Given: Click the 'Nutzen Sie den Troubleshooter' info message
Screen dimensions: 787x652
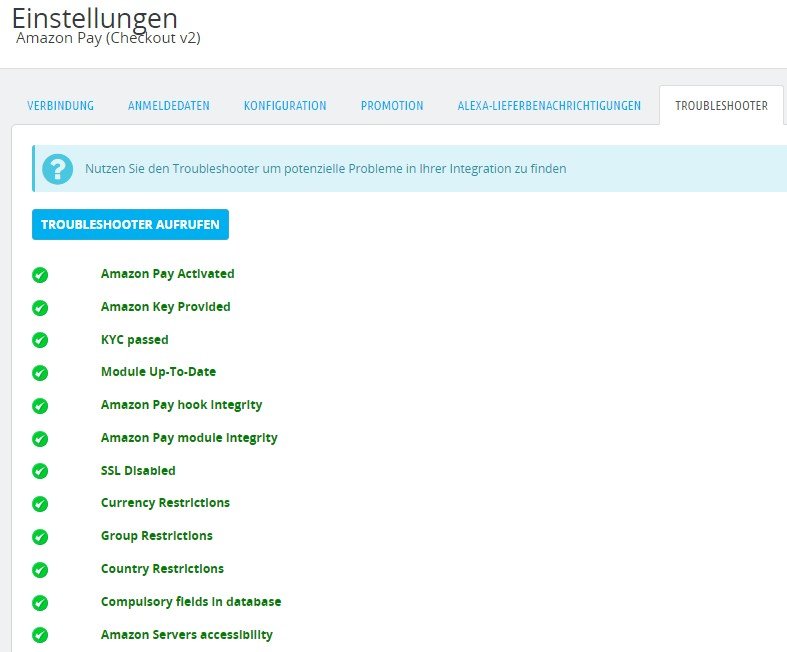Looking at the screenshot, I should (326, 169).
